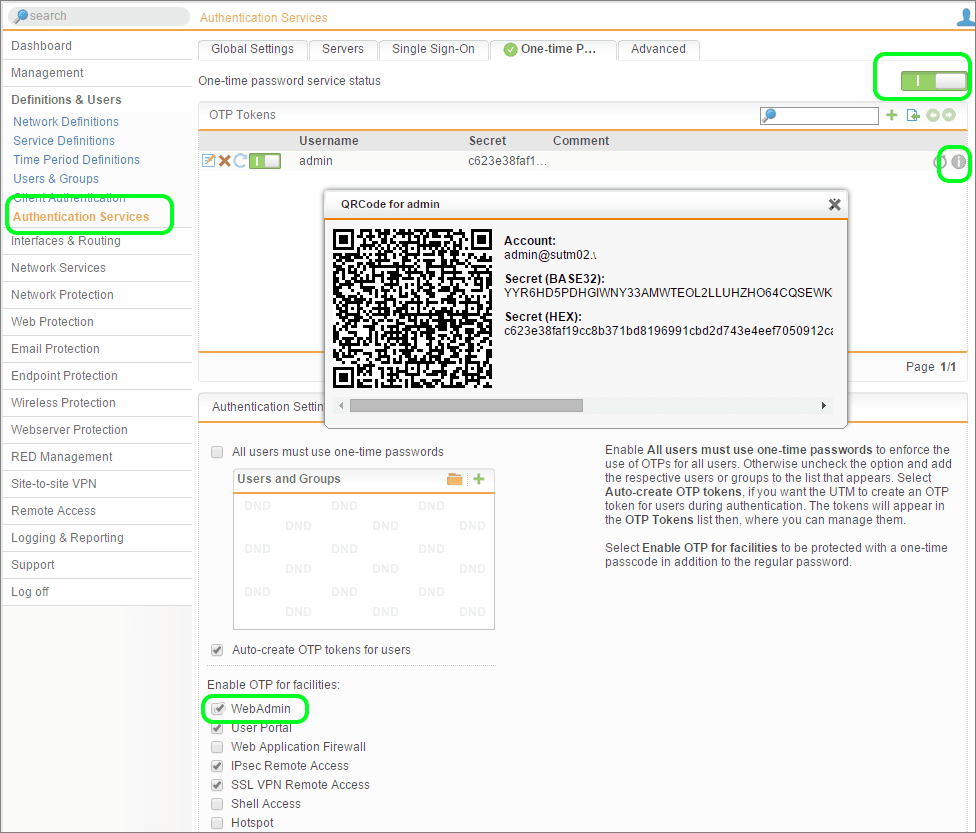Click the sync clock icon in admin row
The image size is (976, 833).
(x=940, y=162)
